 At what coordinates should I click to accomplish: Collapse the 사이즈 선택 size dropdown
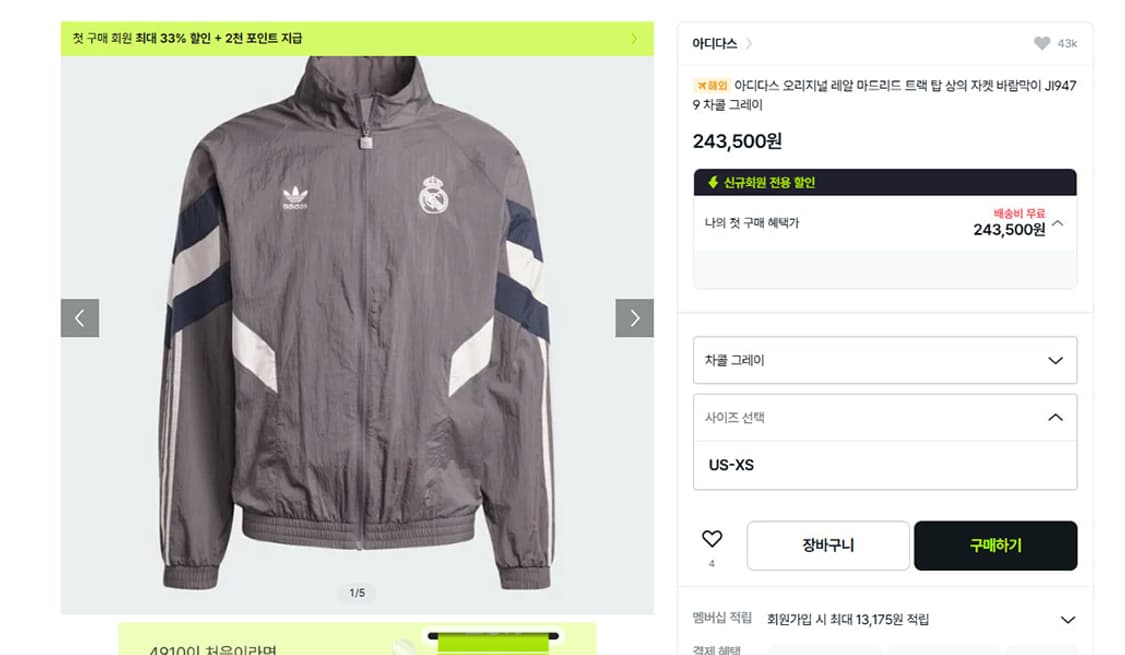[1055, 418]
